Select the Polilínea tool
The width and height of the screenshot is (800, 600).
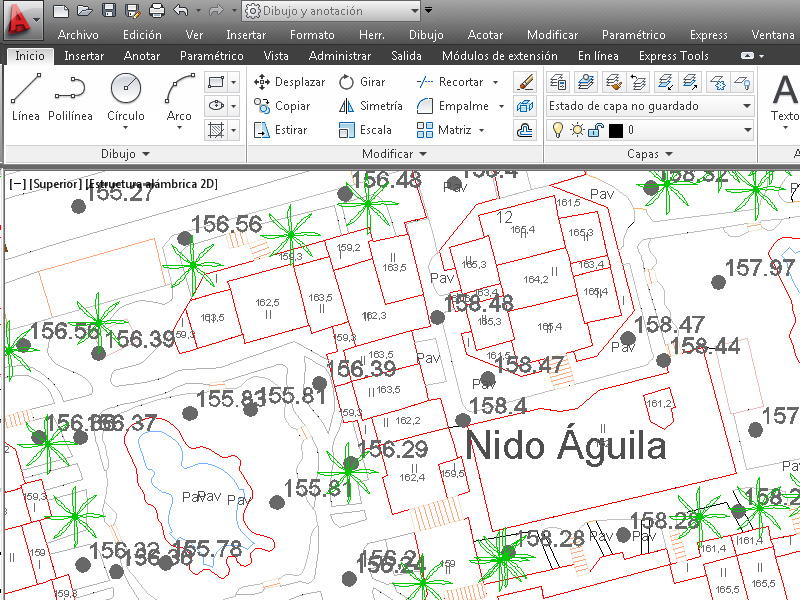coord(70,97)
